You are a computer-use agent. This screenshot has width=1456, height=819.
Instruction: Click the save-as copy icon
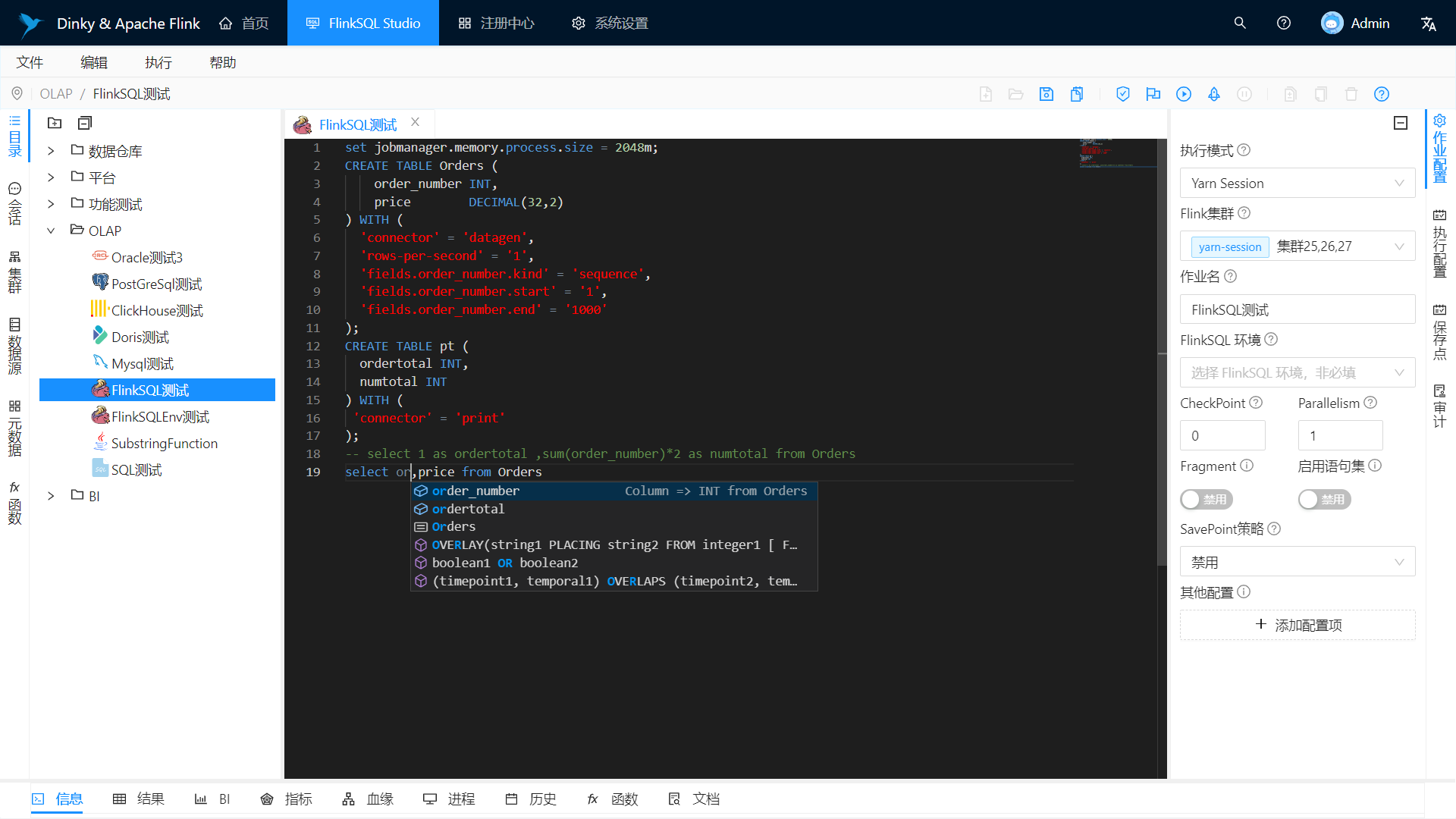point(1077,94)
